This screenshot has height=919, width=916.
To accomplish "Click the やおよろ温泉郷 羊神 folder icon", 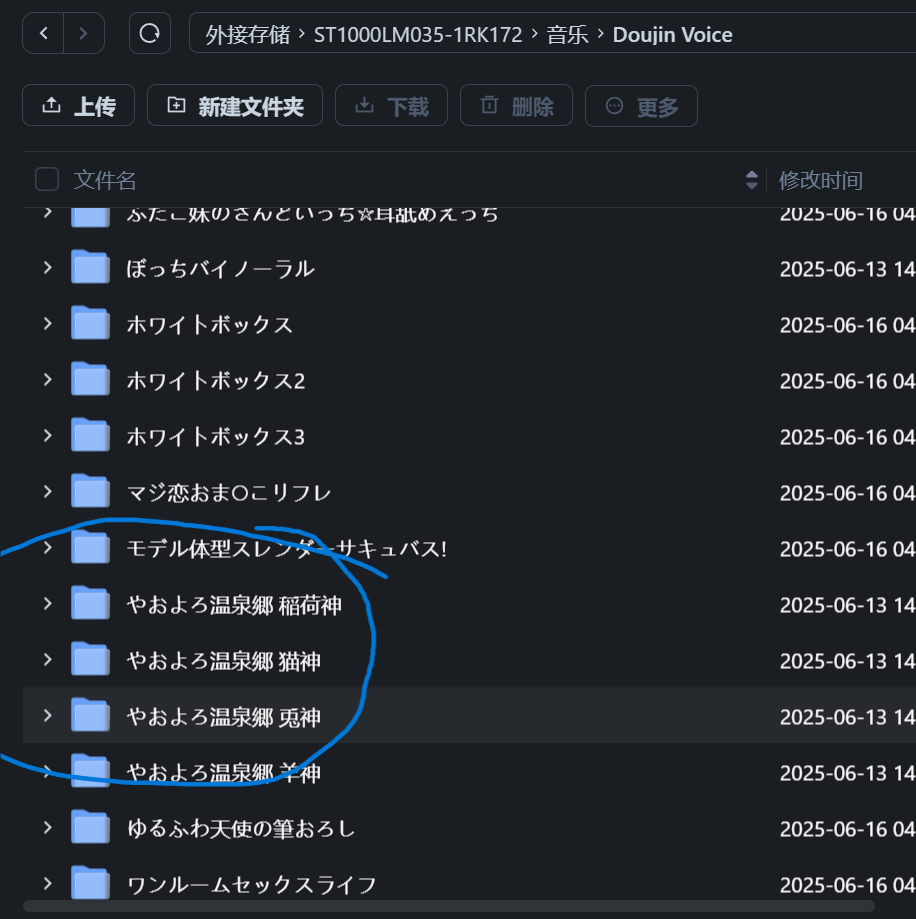I will [x=90, y=771].
